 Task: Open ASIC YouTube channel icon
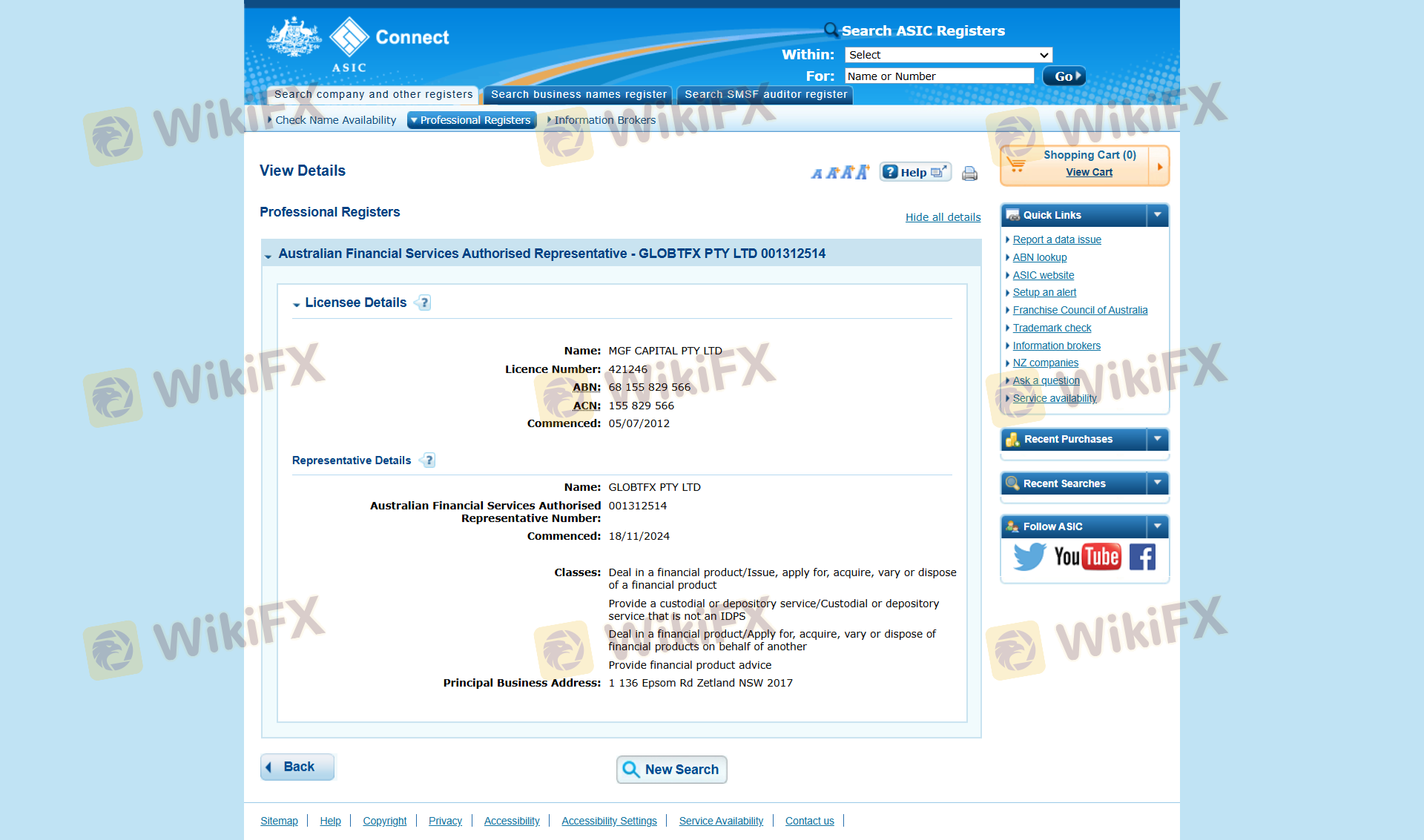pyautogui.click(x=1087, y=557)
